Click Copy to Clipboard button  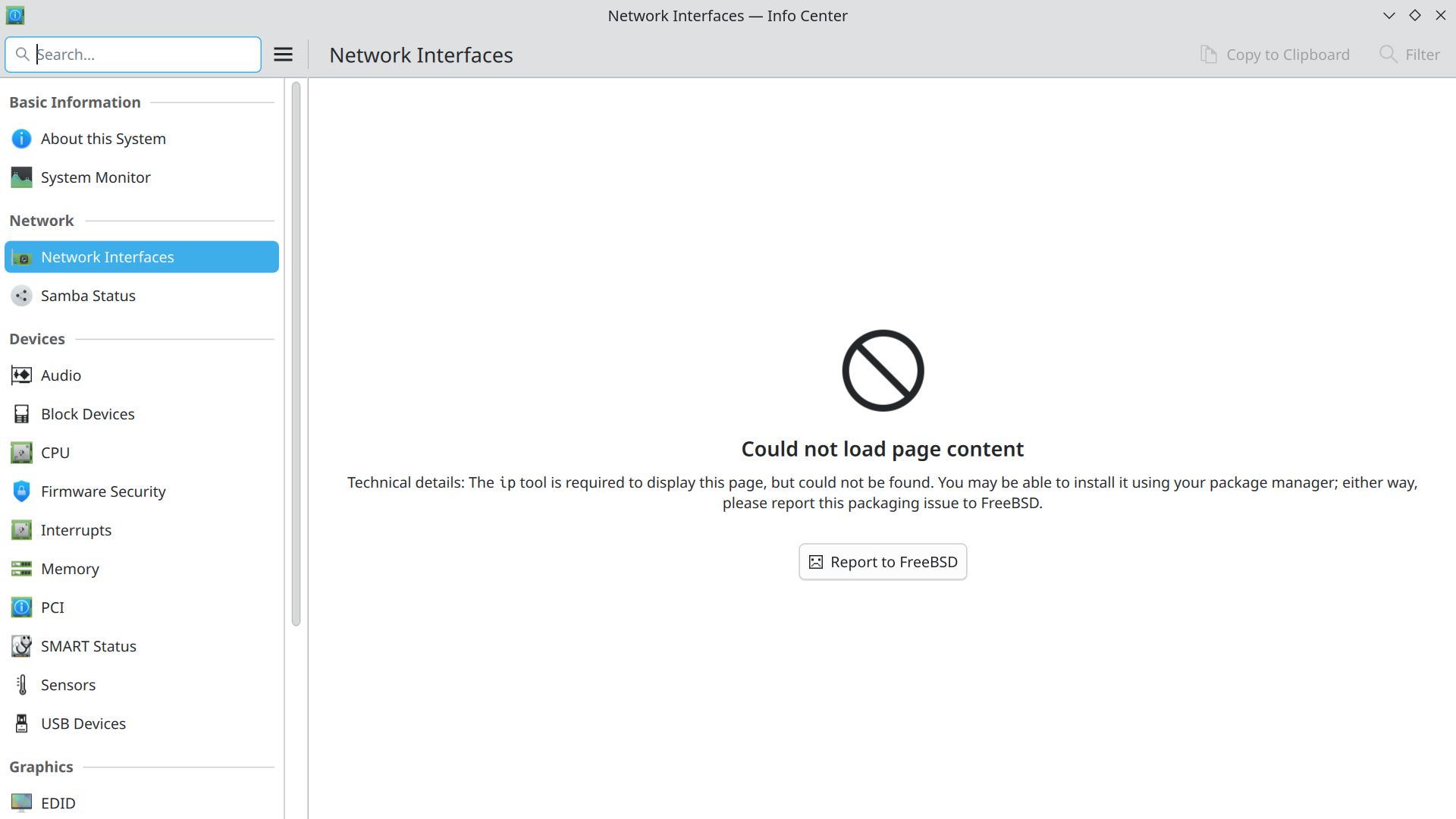click(1275, 55)
